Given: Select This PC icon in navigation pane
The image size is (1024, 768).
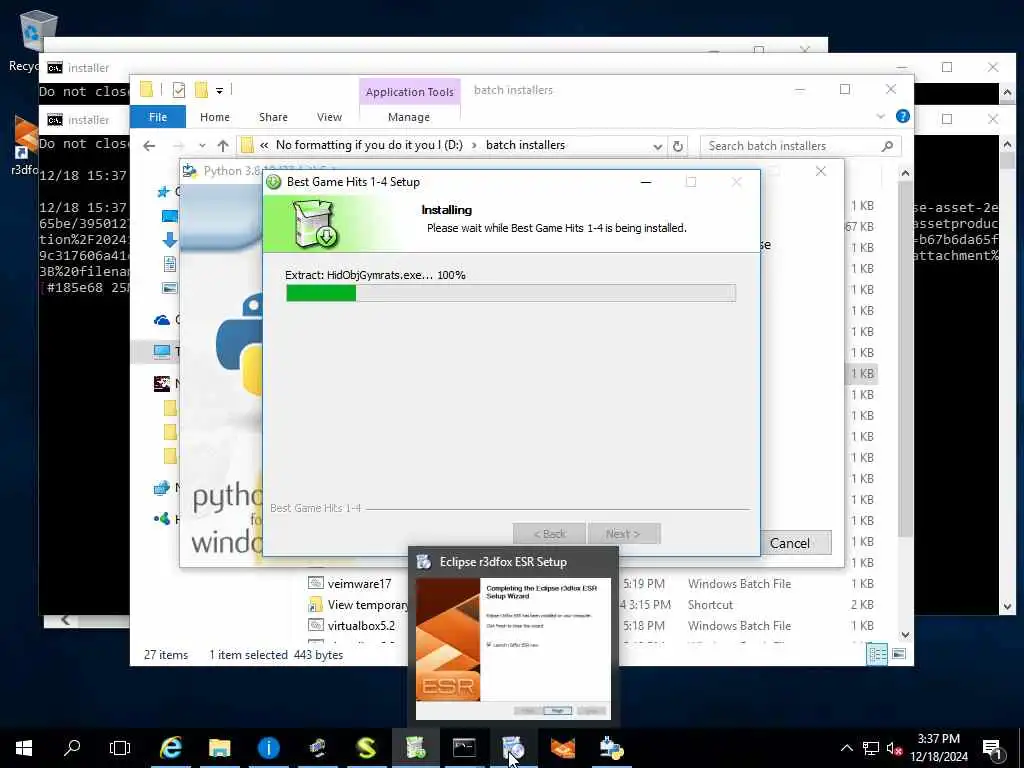Looking at the screenshot, I should [161, 351].
